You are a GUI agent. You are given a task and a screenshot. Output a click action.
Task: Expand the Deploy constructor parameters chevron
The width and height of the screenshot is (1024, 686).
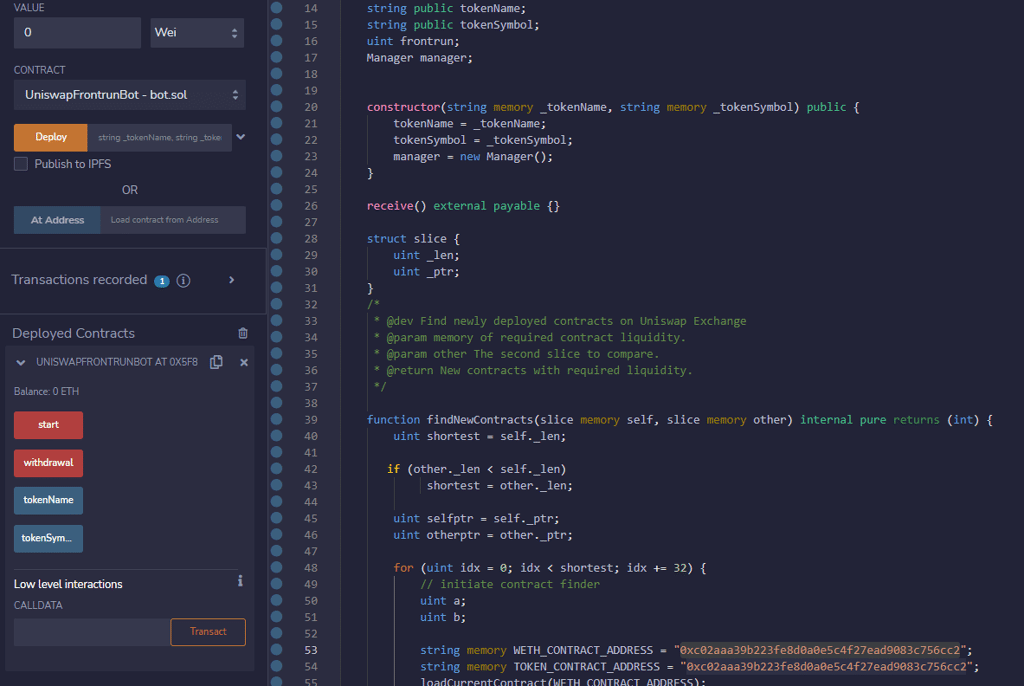(x=241, y=137)
